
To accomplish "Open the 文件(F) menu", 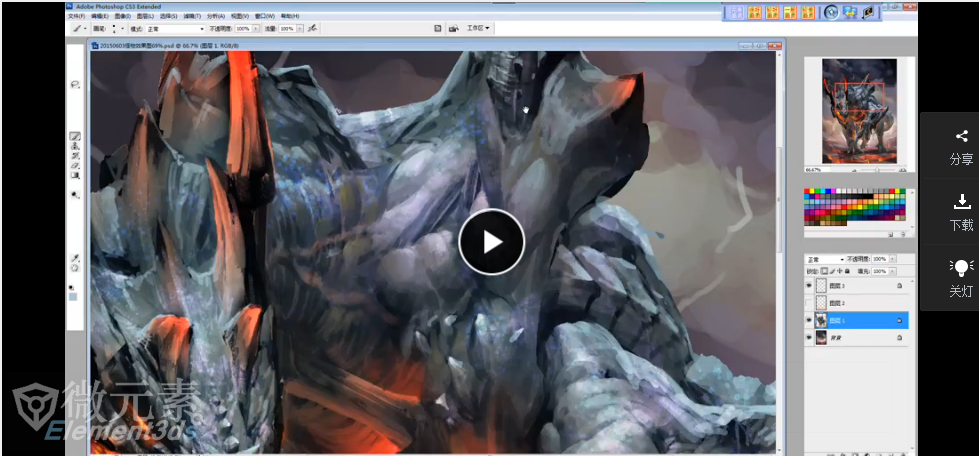I will 76,16.
